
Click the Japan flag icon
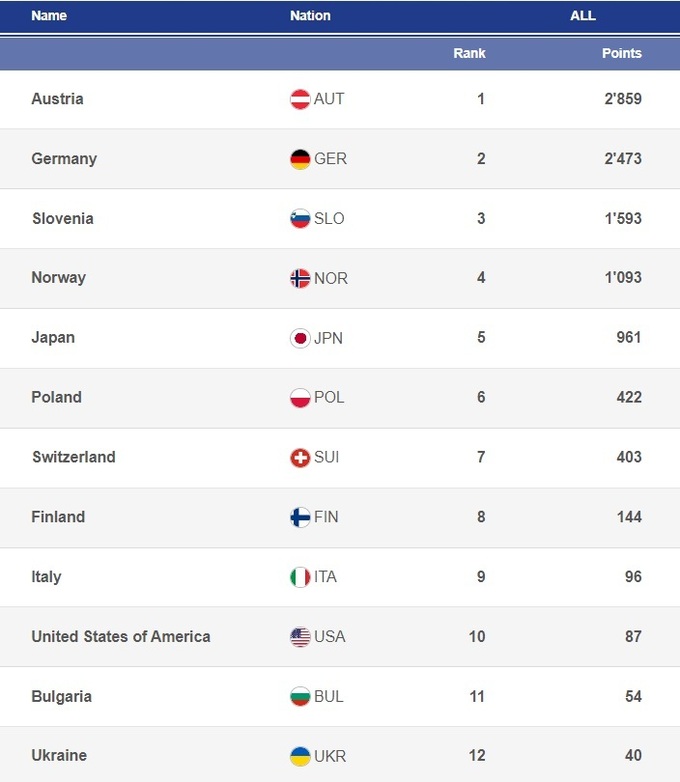pyautogui.click(x=300, y=338)
